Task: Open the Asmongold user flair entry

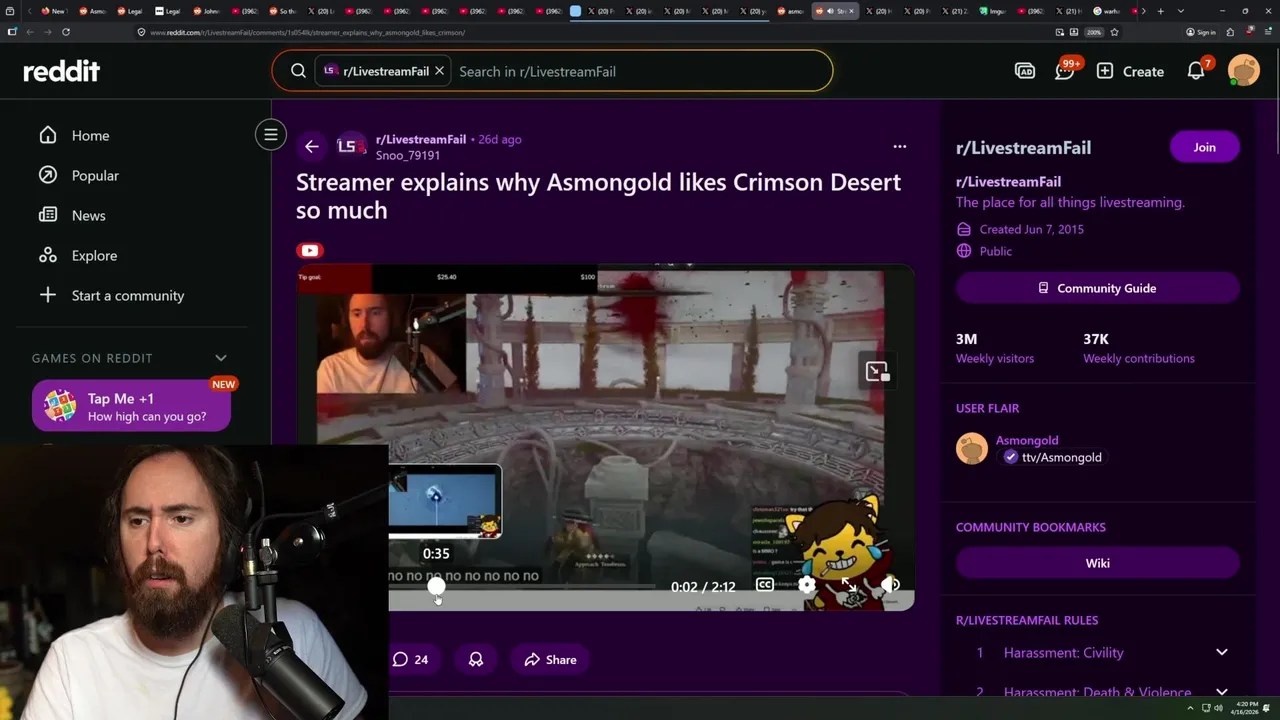Action: [1030, 448]
